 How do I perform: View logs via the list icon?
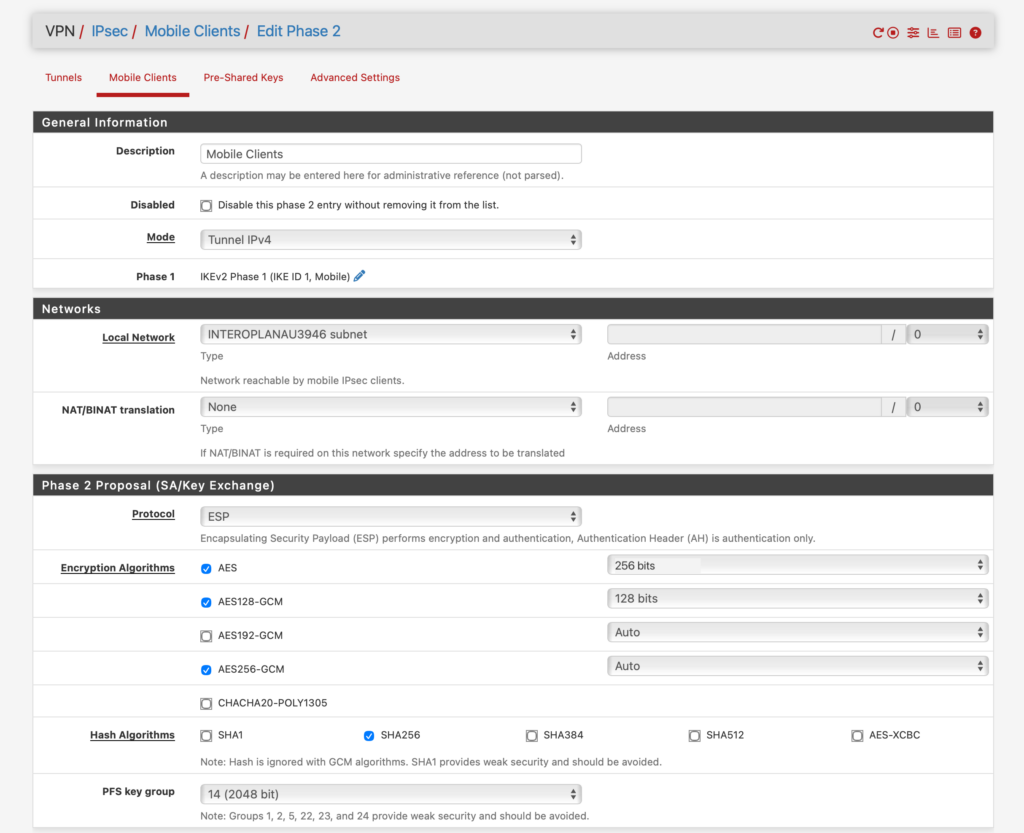[955, 32]
